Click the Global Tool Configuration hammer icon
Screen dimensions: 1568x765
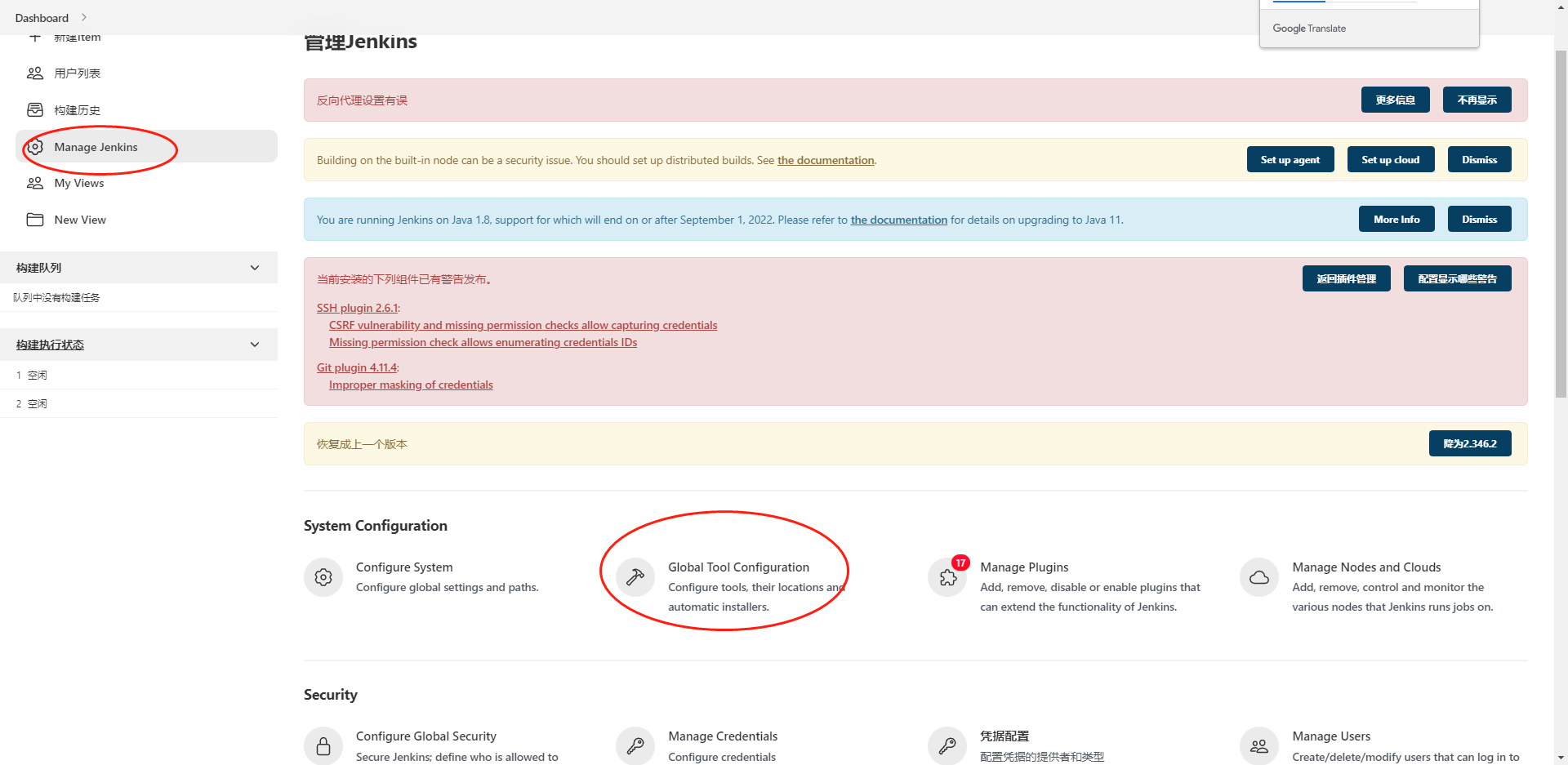point(635,577)
